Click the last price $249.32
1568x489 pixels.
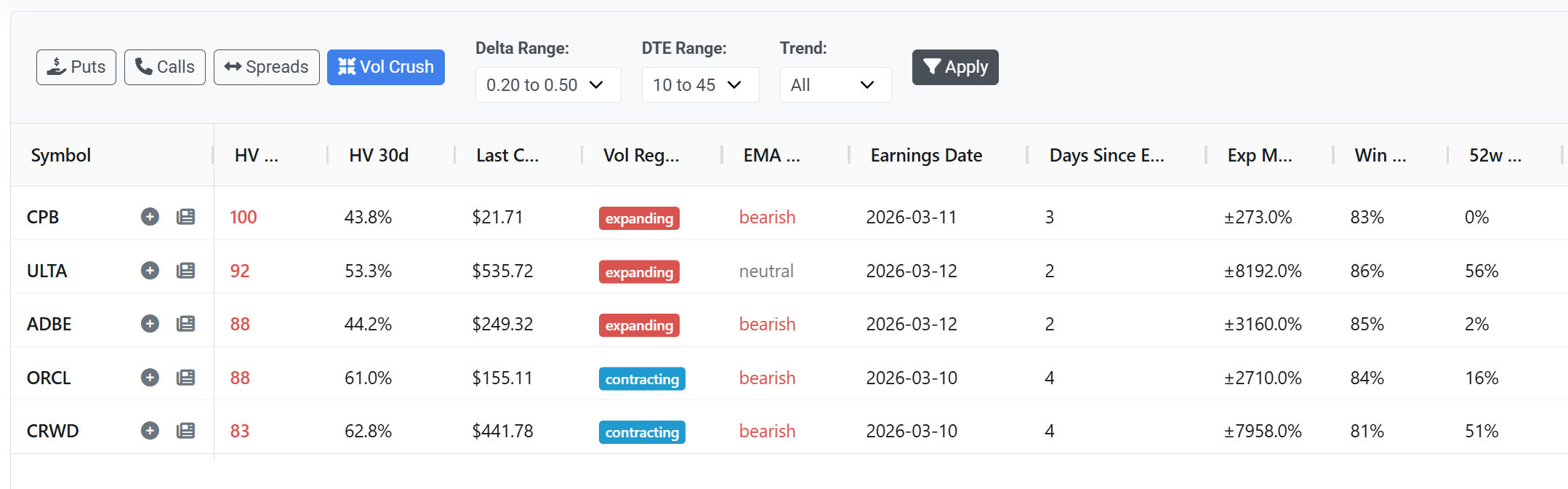click(502, 324)
